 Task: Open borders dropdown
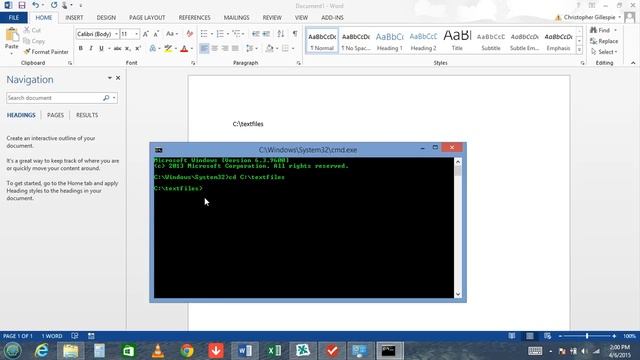(x=293, y=49)
